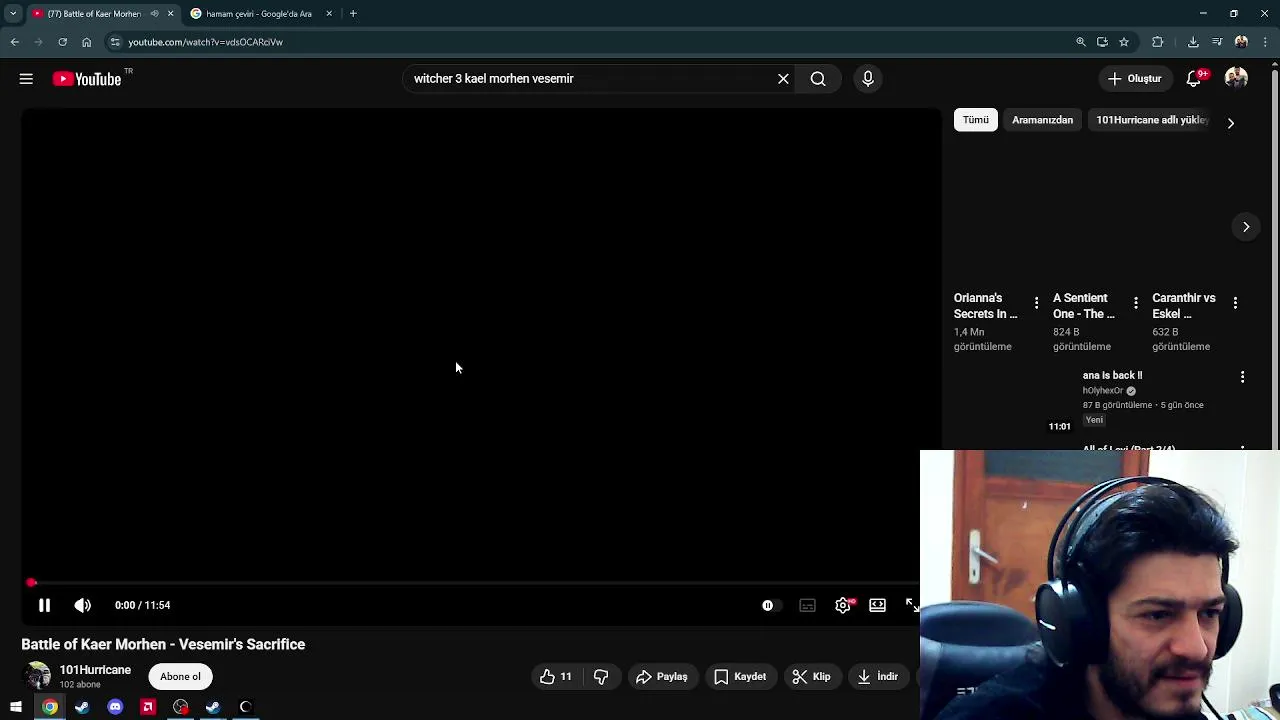Bookmark this page with star
This screenshot has height=720, width=1280.
1124,42
